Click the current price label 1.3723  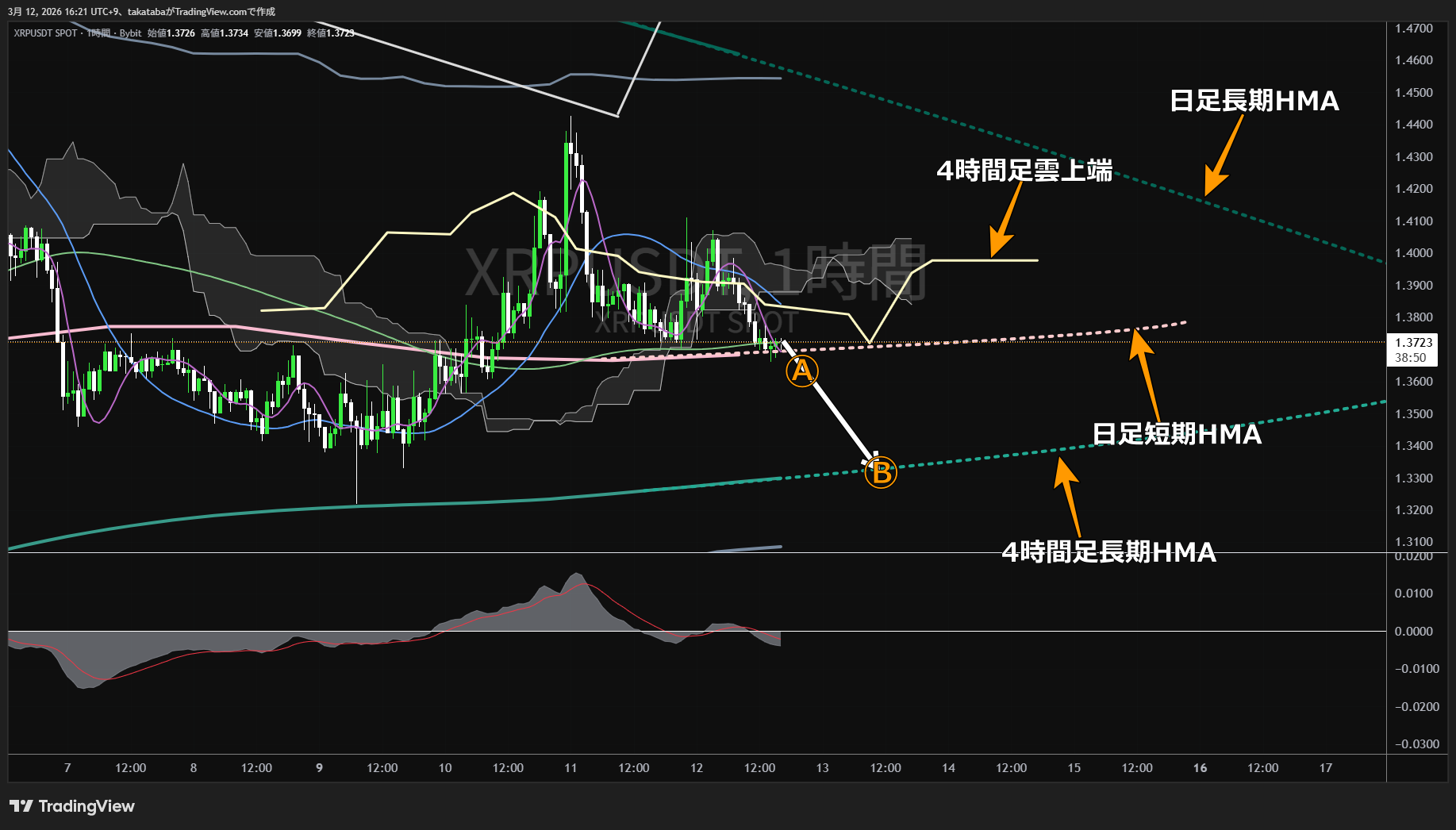[x=1413, y=343]
